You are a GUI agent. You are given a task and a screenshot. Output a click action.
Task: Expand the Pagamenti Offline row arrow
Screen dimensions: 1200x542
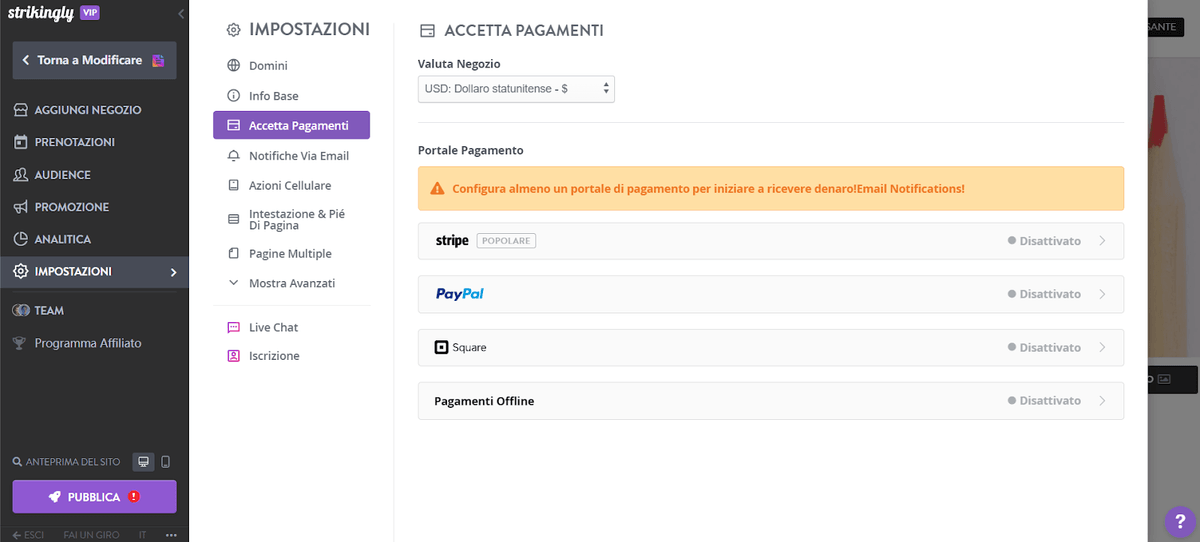[1102, 401]
